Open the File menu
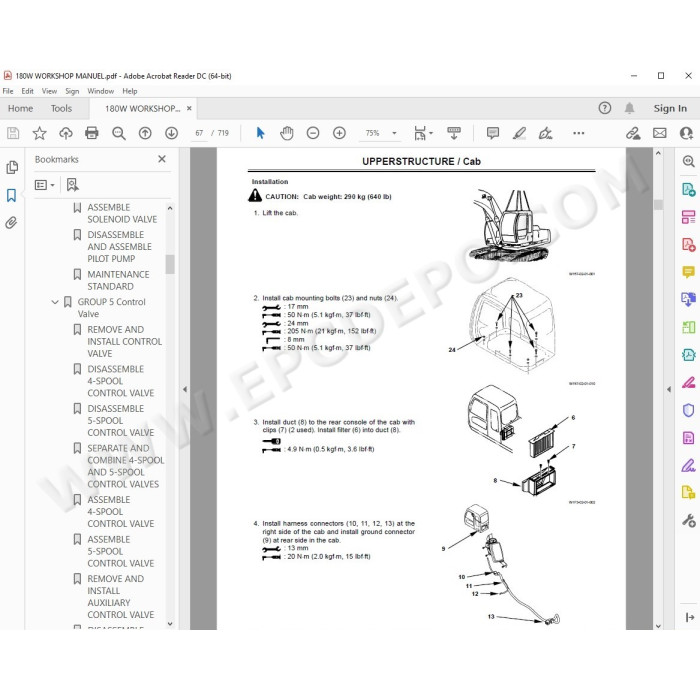Screen dimensions: 700x700 coord(8,91)
